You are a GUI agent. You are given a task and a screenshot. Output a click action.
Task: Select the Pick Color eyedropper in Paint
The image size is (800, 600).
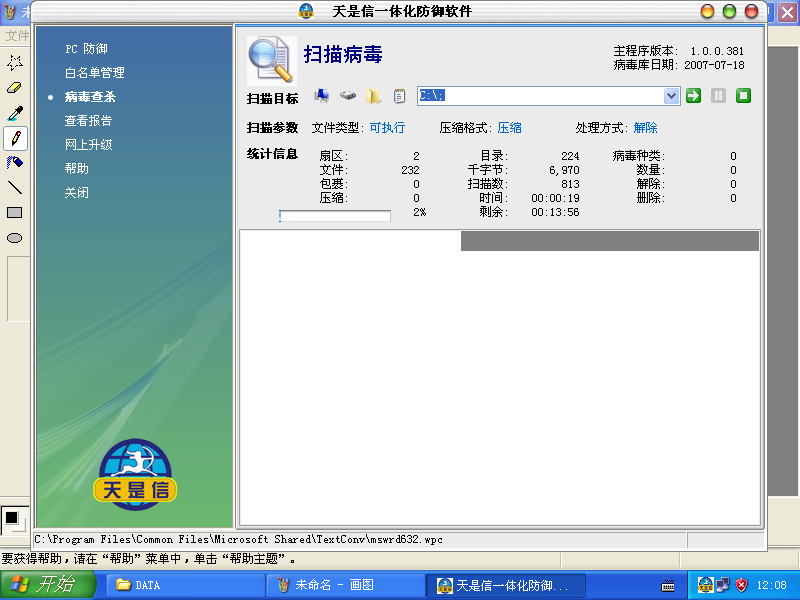[15, 113]
